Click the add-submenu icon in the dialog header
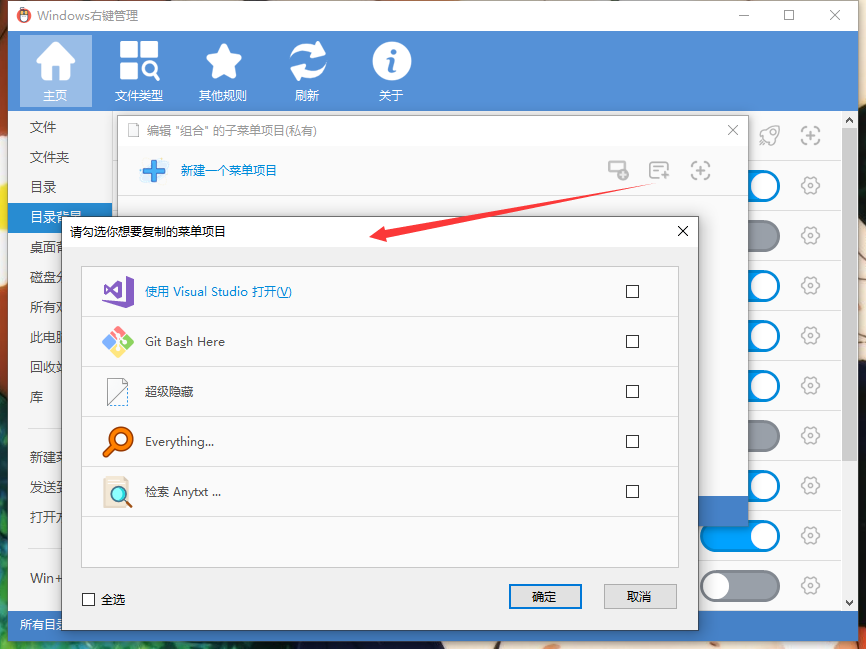This screenshot has width=866, height=649. point(658,170)
